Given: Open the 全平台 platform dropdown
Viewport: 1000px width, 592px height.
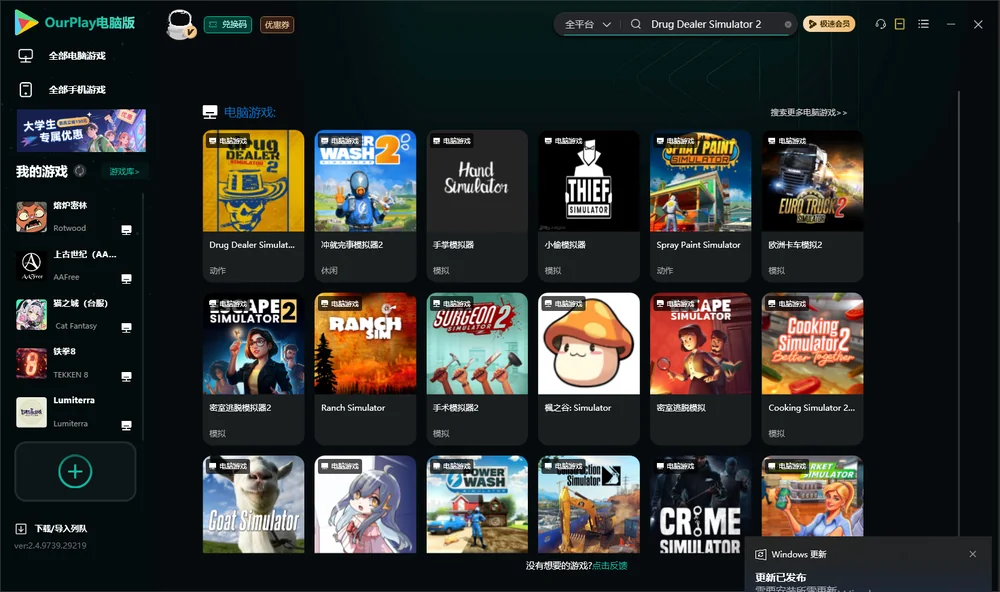Looking at the screenshot, I should pyautogui.click(x=587, y=24).
